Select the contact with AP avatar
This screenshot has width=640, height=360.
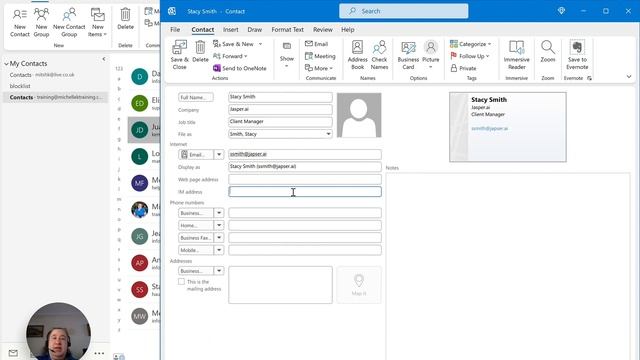pyautogui.click(x=140, y=263)
